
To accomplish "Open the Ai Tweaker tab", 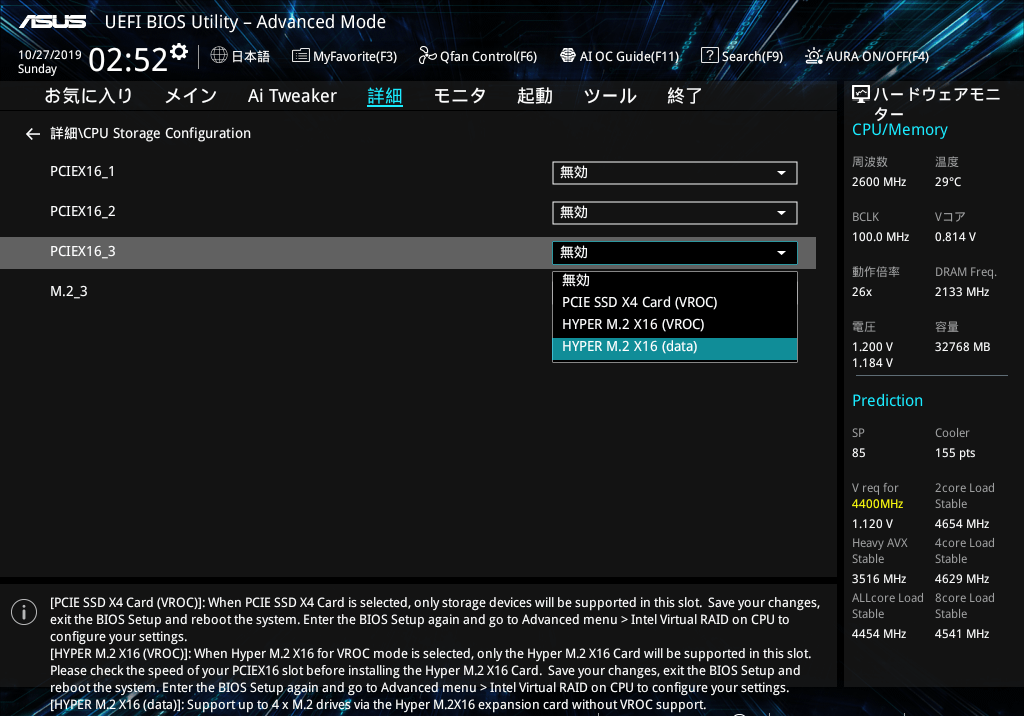I will coord(292,96).
